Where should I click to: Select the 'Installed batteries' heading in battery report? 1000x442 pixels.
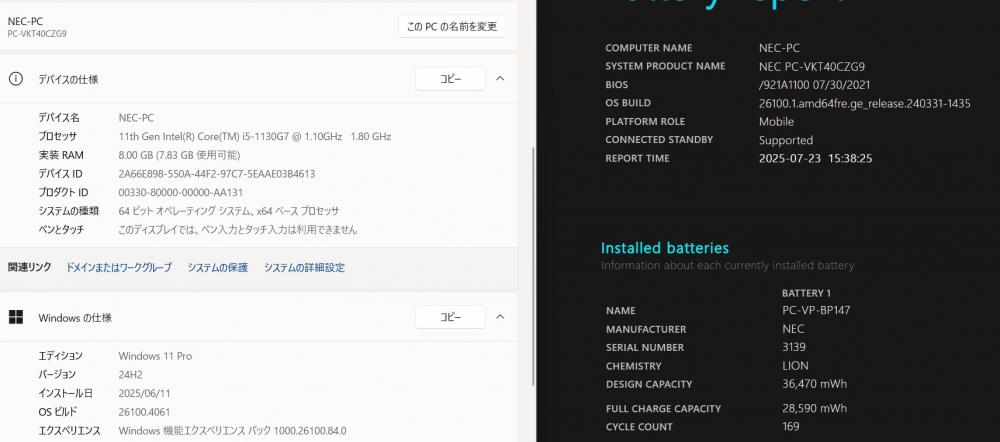(x=665, y=248)
